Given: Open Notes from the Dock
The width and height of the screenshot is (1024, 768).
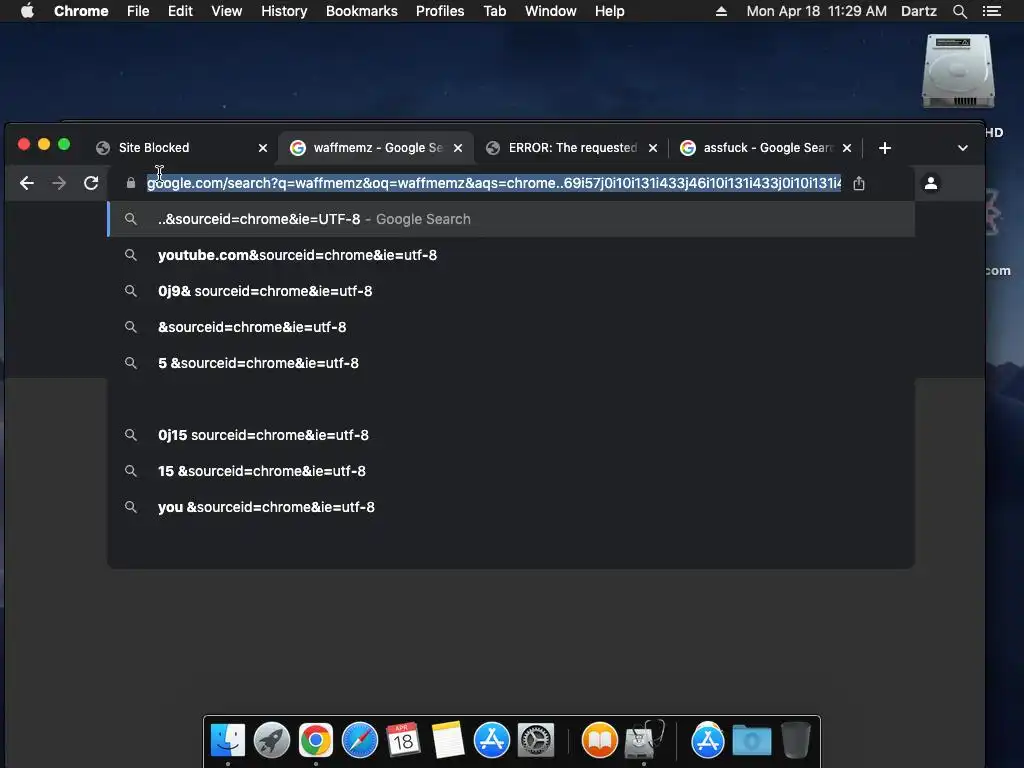Looking at the screenshot, I should tap(447, 741).
